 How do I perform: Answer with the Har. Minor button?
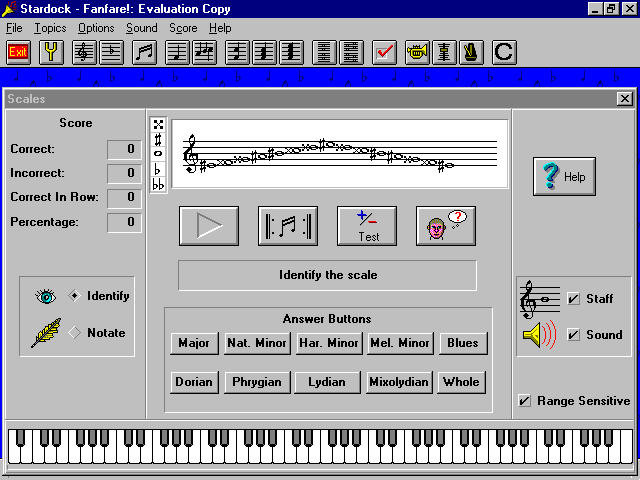point(329,343)
